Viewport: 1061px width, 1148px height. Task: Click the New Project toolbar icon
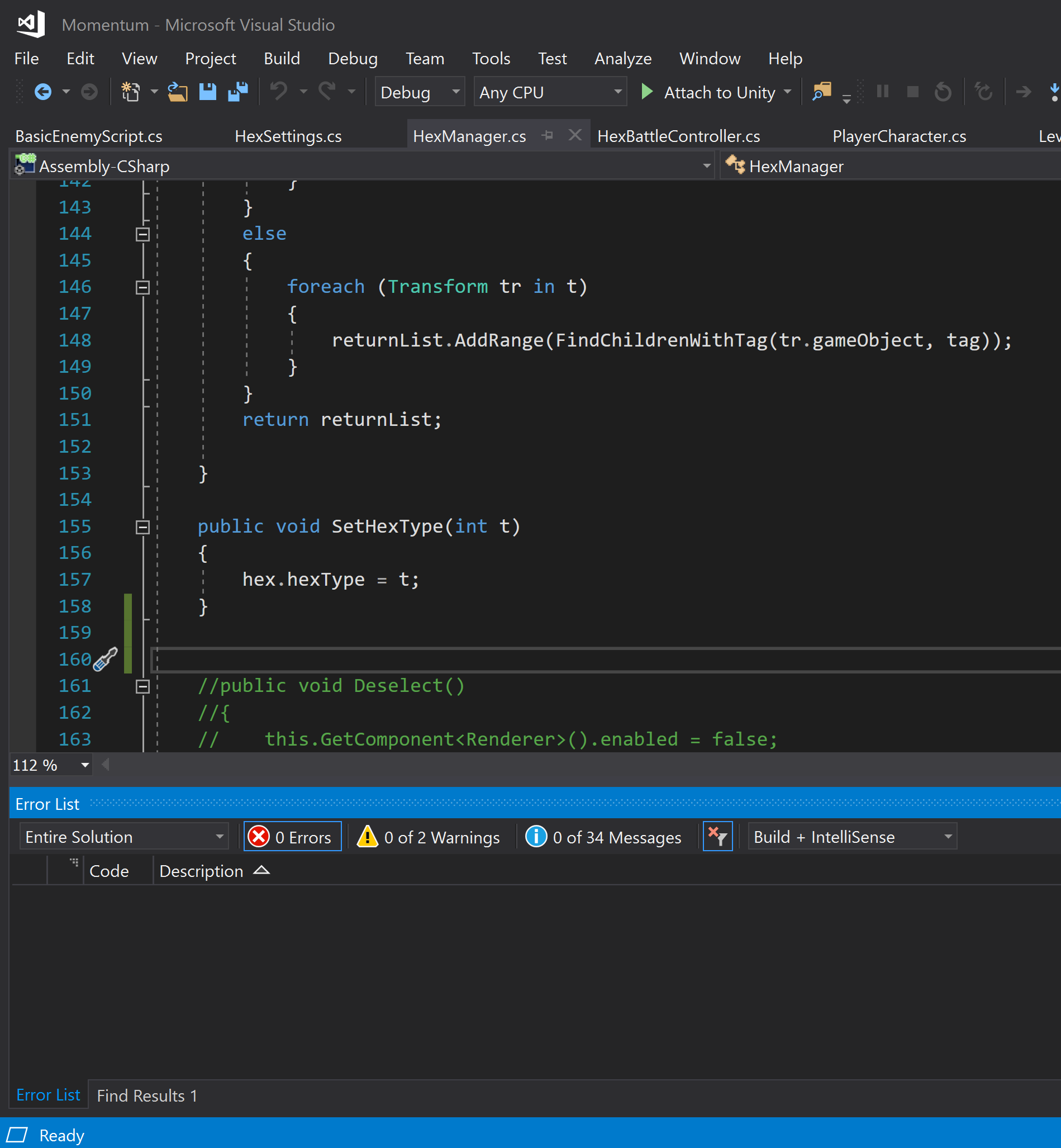[x=130, y=92]
